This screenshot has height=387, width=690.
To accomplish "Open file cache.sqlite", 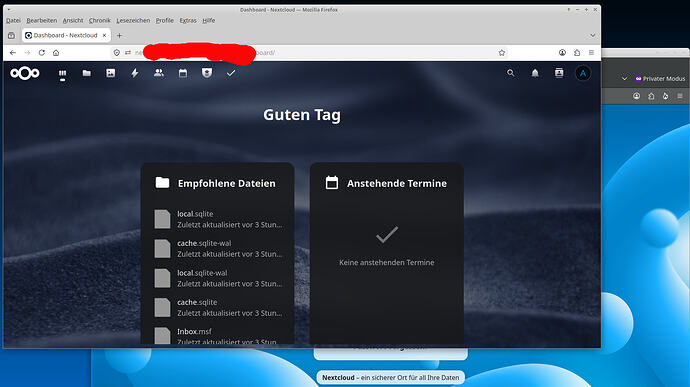I will [218, 308].
